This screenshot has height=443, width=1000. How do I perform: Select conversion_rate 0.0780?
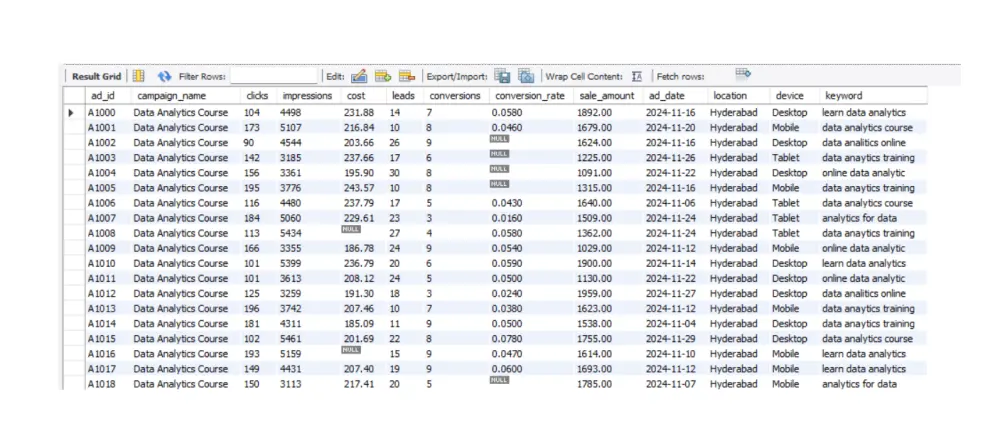point(506,339)
